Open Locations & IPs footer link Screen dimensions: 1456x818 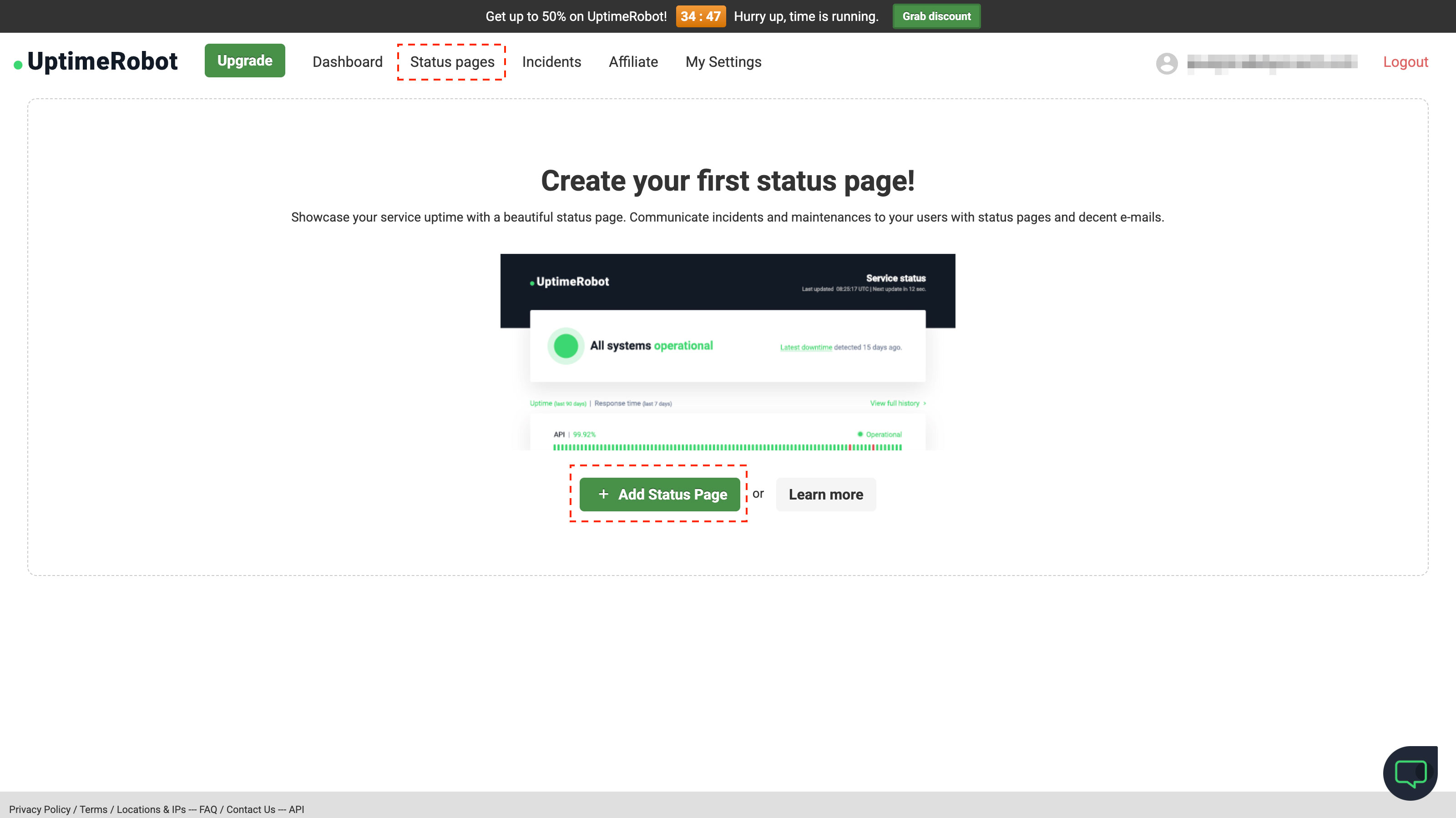coord(151,809)
